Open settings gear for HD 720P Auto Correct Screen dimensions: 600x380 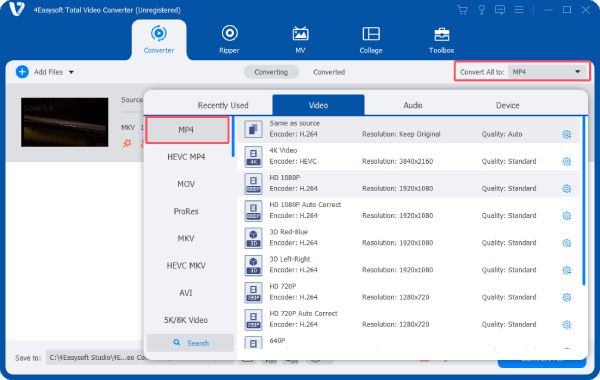[567, 325]
